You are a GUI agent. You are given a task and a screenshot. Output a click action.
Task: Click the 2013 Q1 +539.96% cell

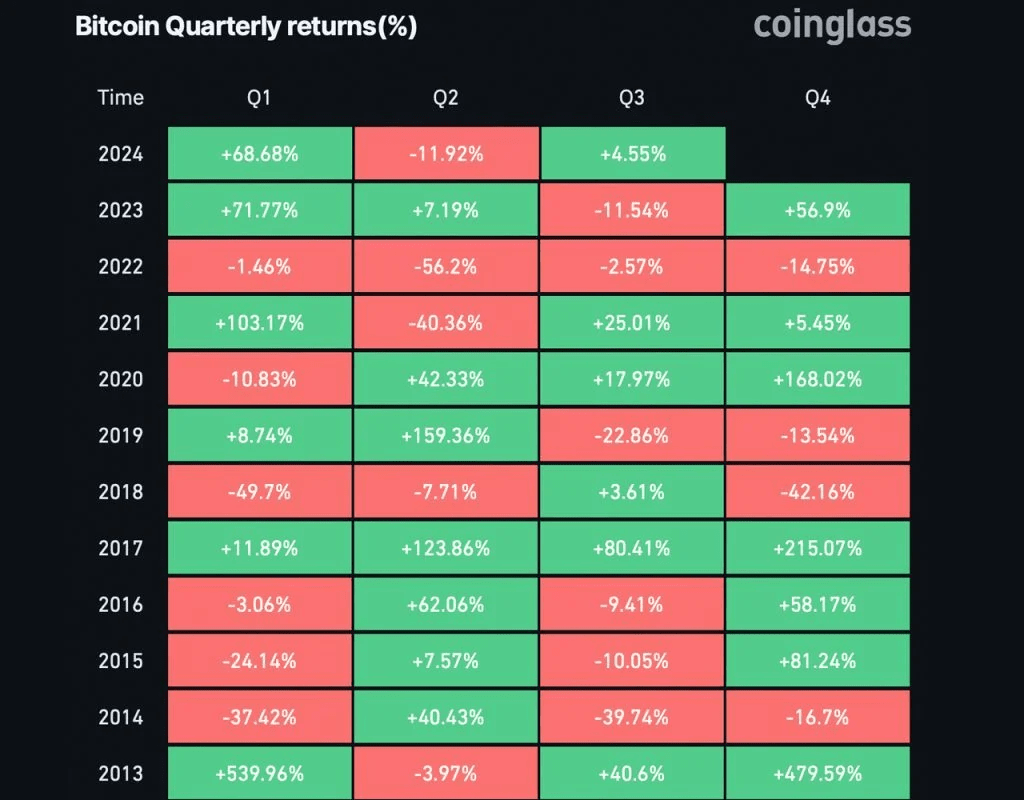point(260,774)
